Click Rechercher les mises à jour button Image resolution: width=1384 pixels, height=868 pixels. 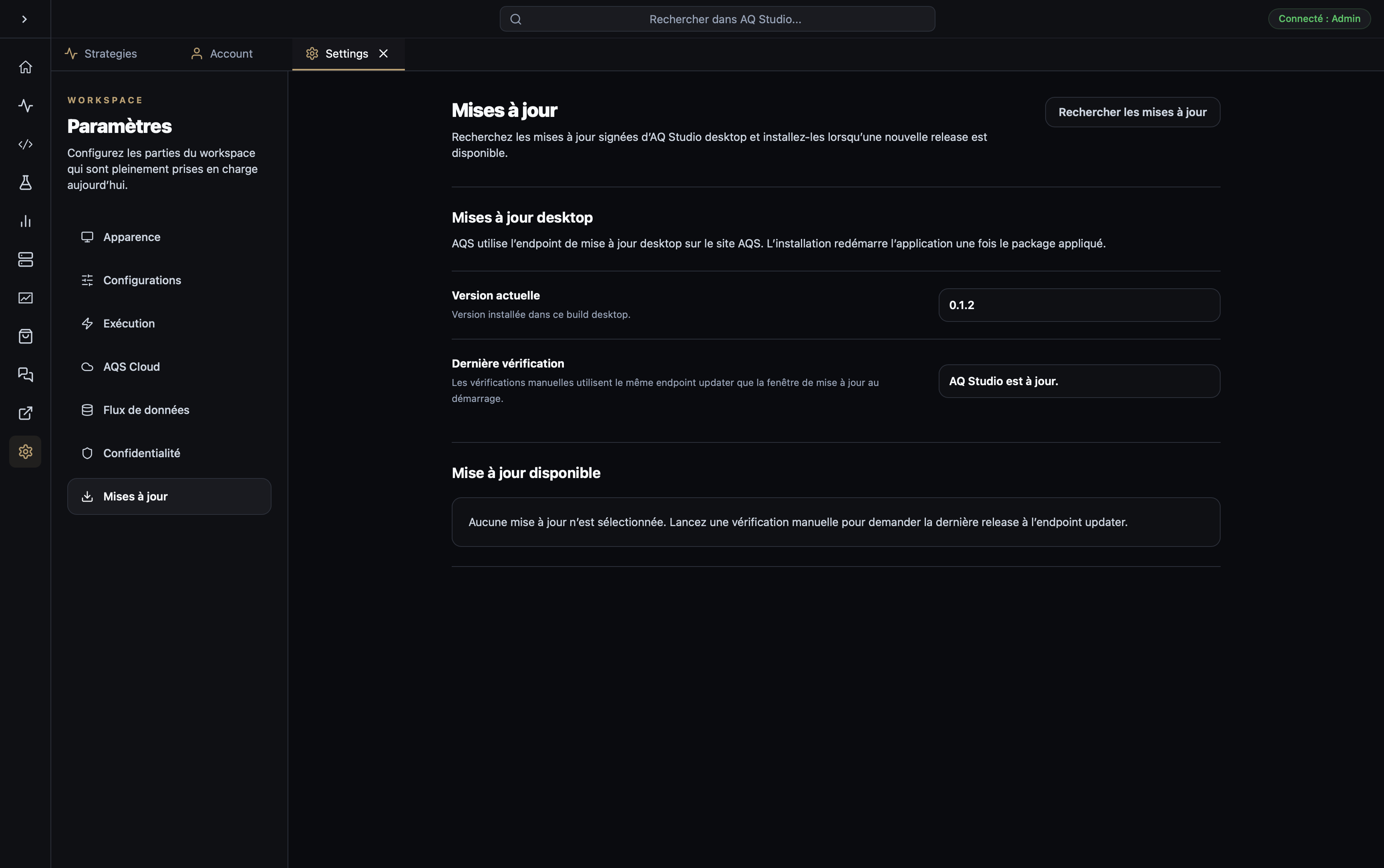click(x=1132, y=112)
